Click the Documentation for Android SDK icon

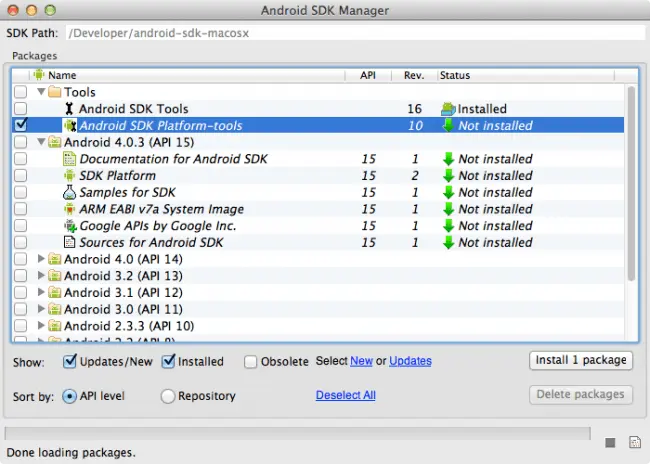click(69, 159)
